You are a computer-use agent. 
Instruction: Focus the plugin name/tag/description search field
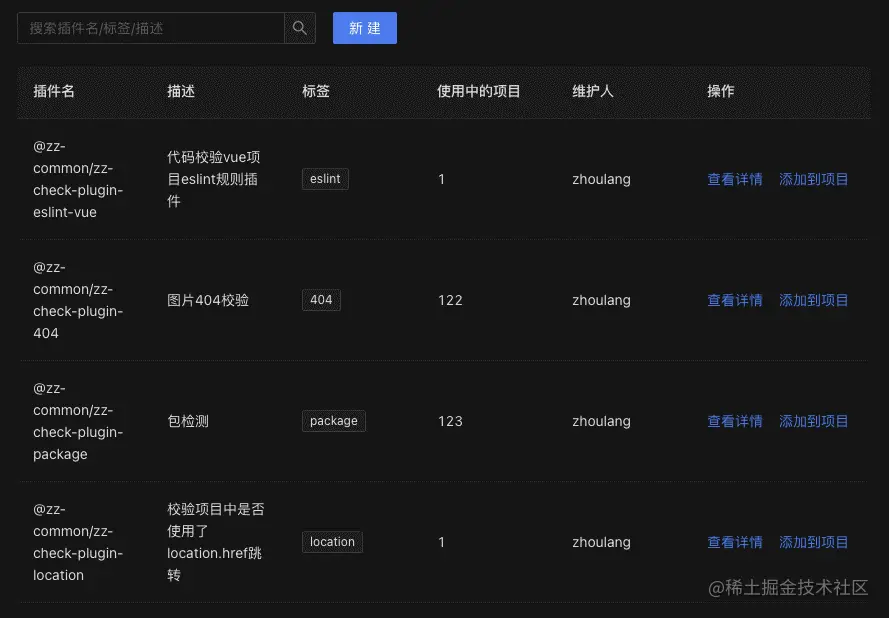pos(151,28)
